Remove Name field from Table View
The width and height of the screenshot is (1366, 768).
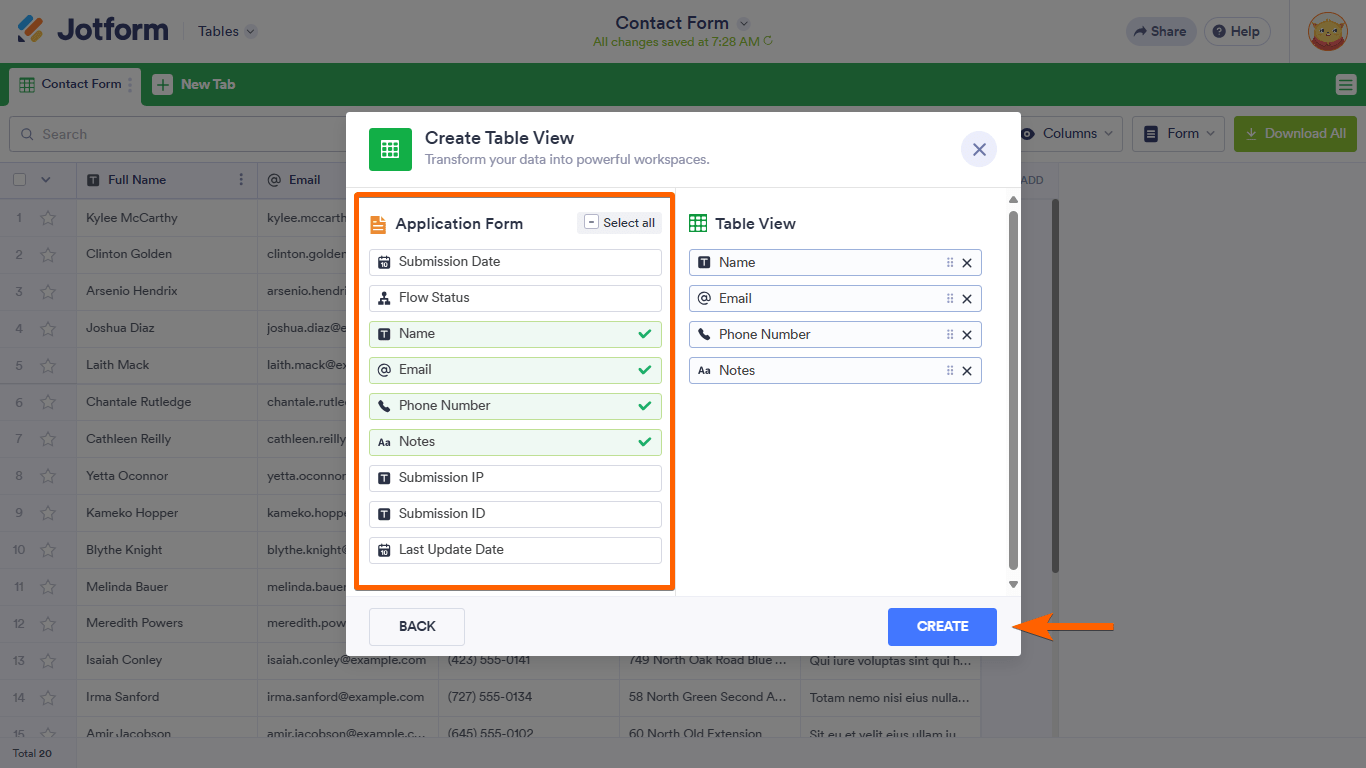coord(967,263)
